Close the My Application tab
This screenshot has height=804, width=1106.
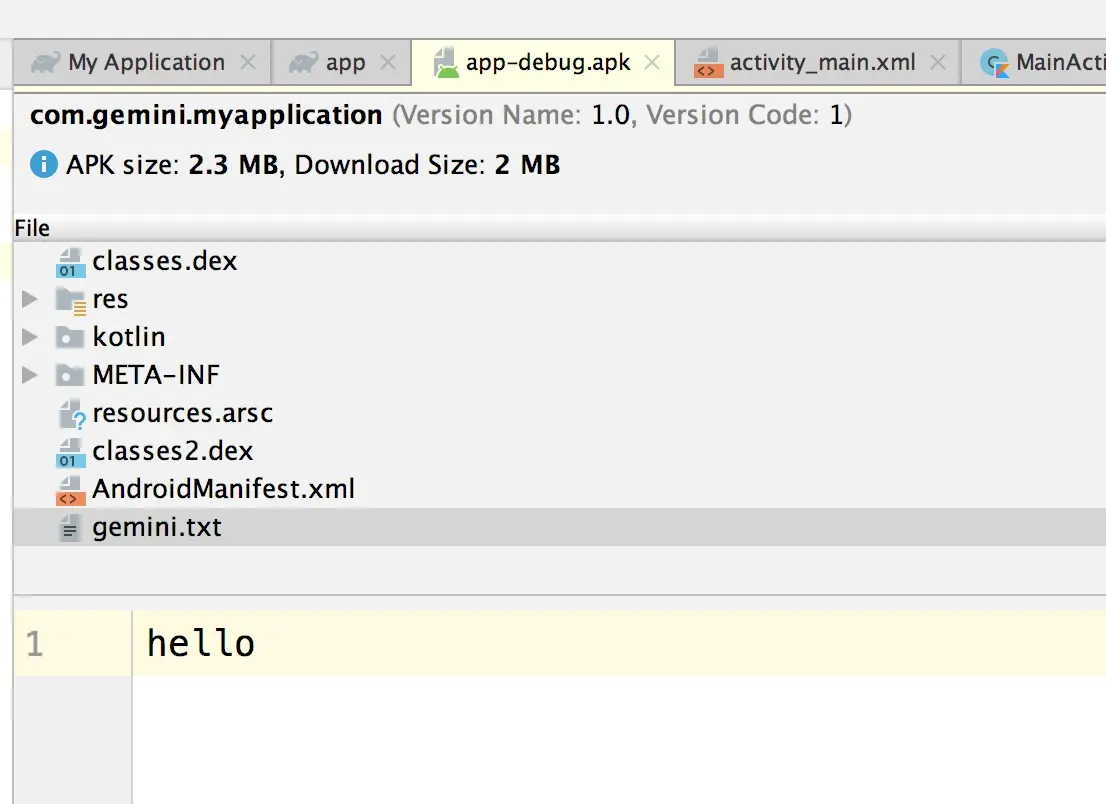coord(248,62)
